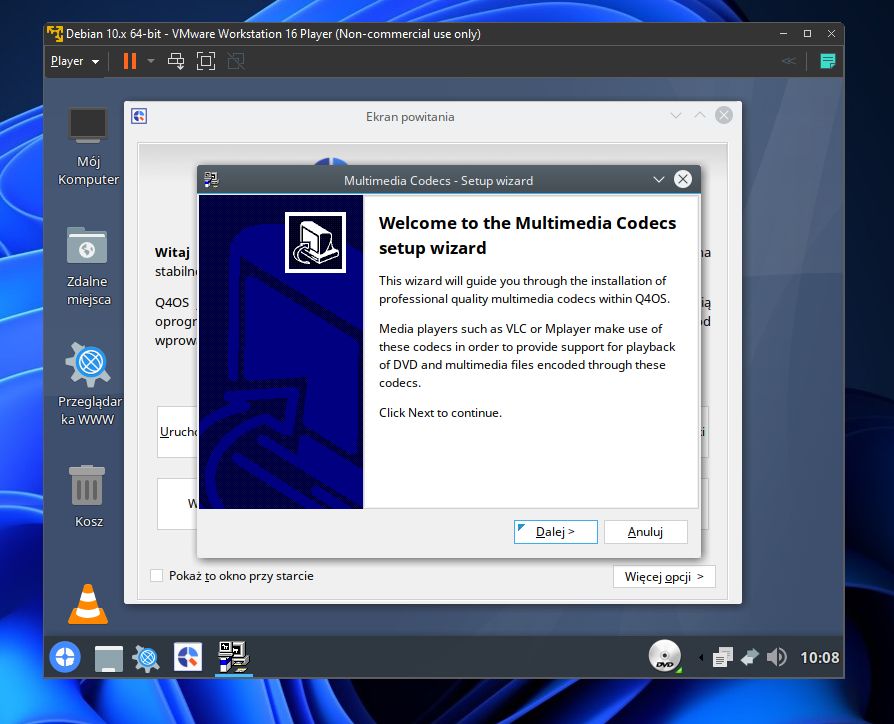894x724 pixels.
Task: Click the DVD disc tray icon
Action: click(665, 656)
